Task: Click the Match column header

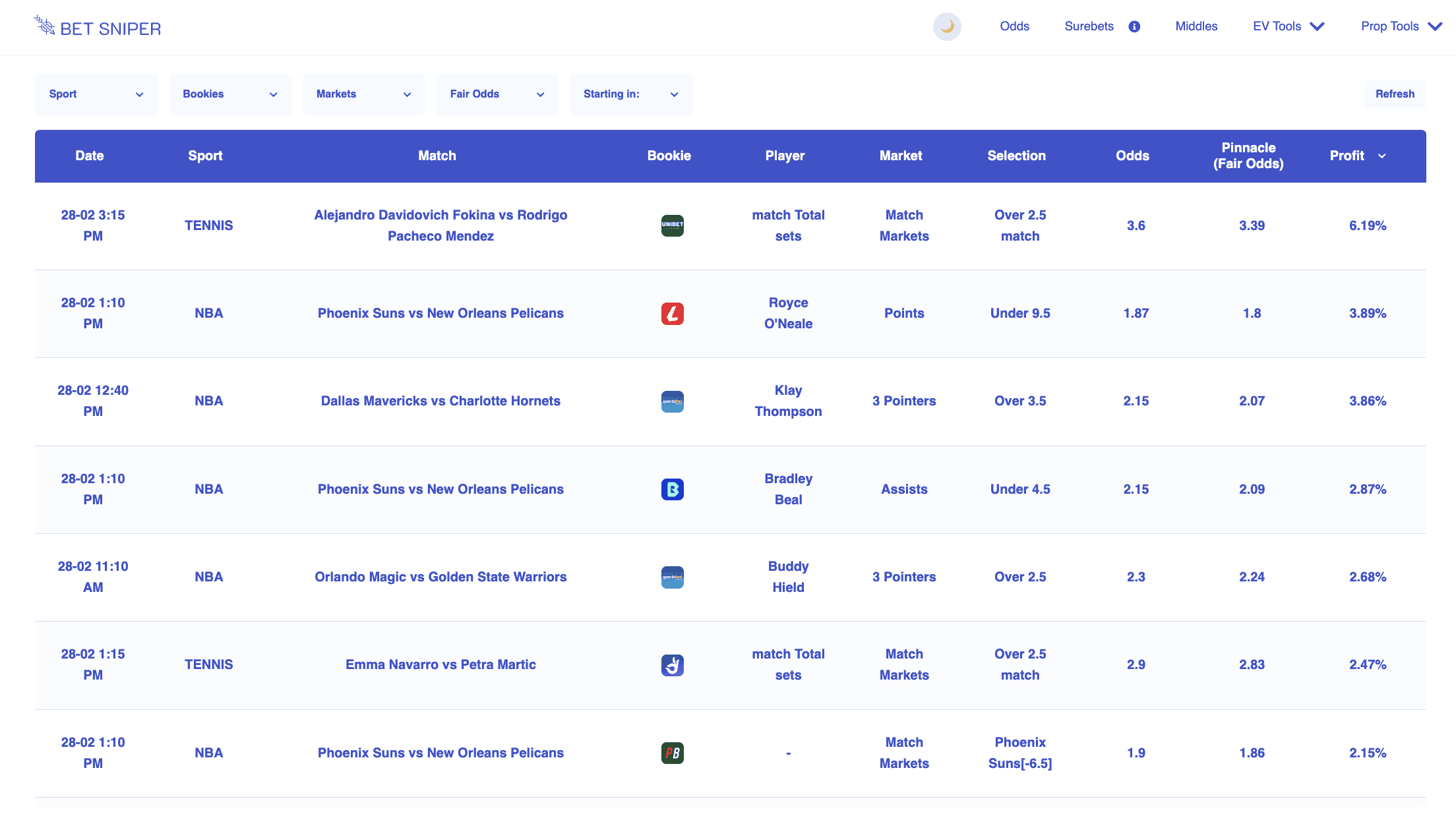Action: 437,156
